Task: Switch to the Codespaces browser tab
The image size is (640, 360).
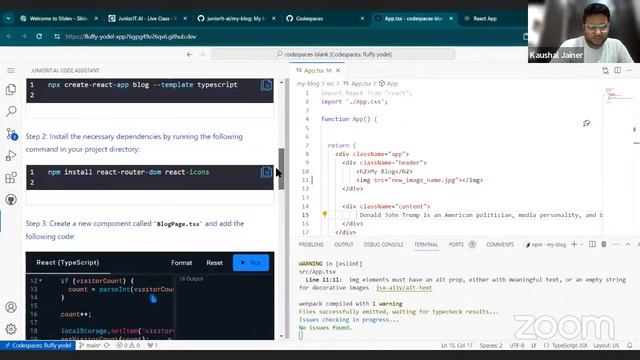Action: [325, 18]
